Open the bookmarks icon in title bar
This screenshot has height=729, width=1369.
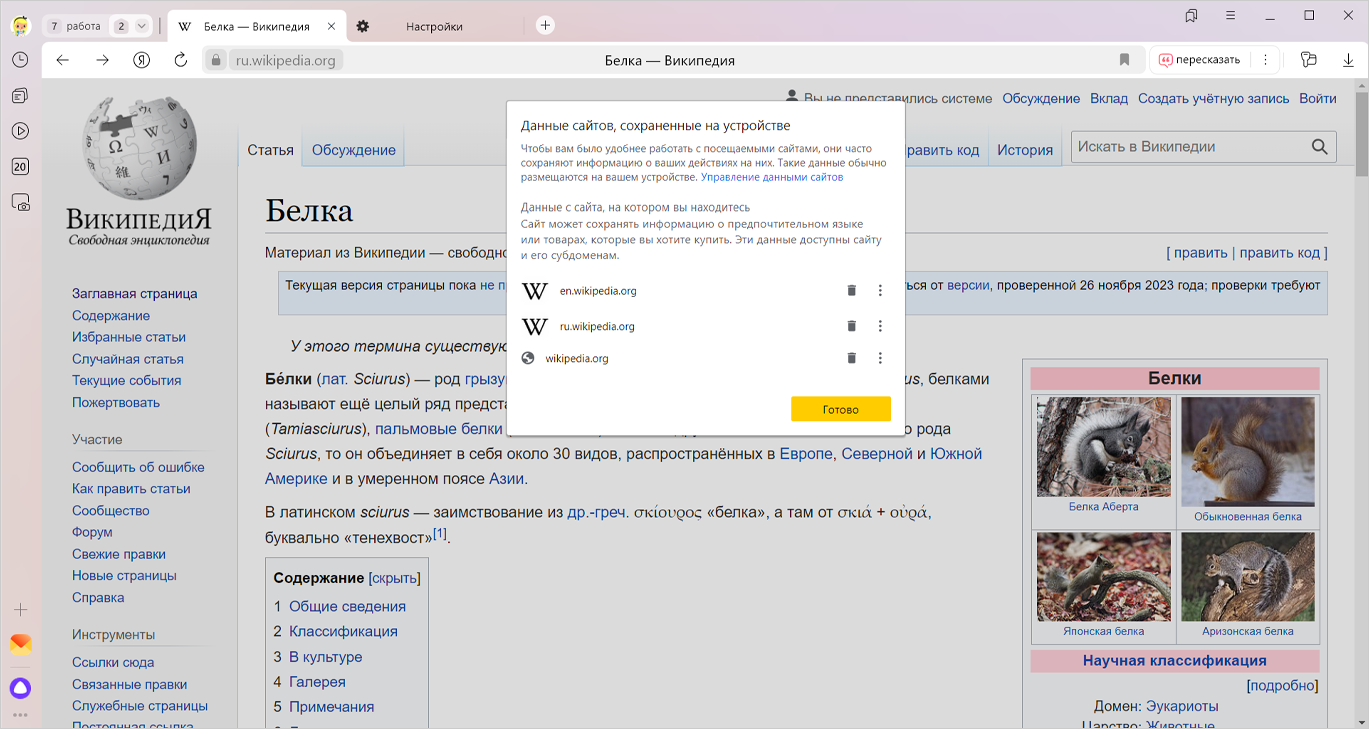(1191, 16)
